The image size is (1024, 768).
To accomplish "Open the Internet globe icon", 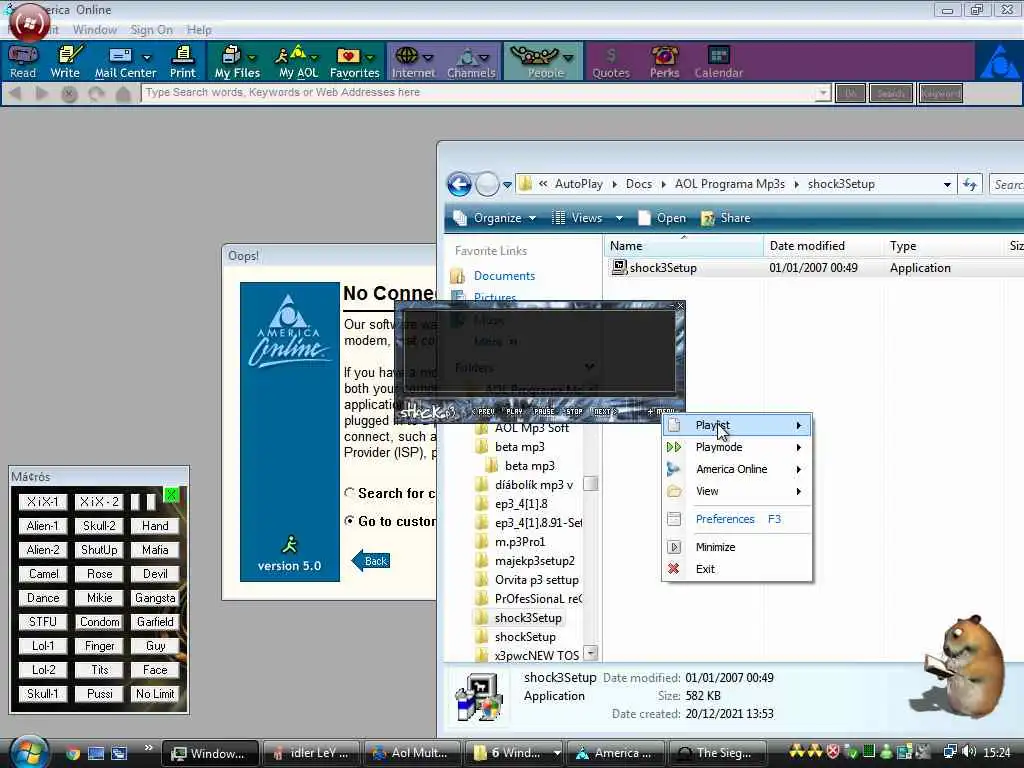I will 407,56.
